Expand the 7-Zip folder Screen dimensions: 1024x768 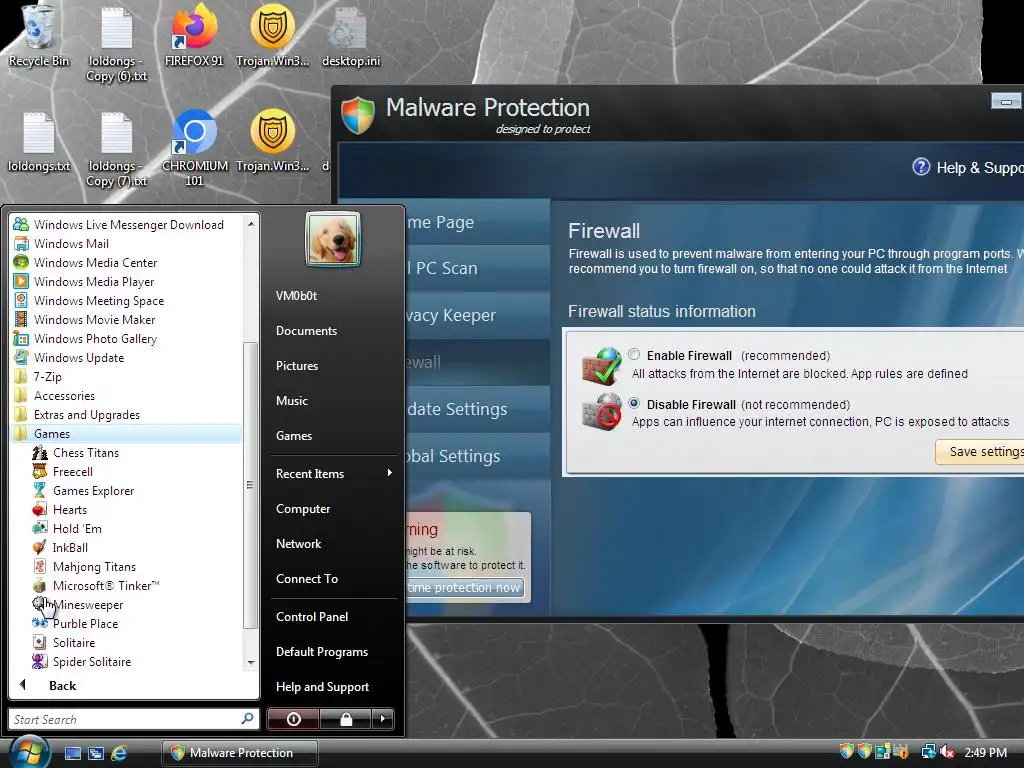pos(47,377)
